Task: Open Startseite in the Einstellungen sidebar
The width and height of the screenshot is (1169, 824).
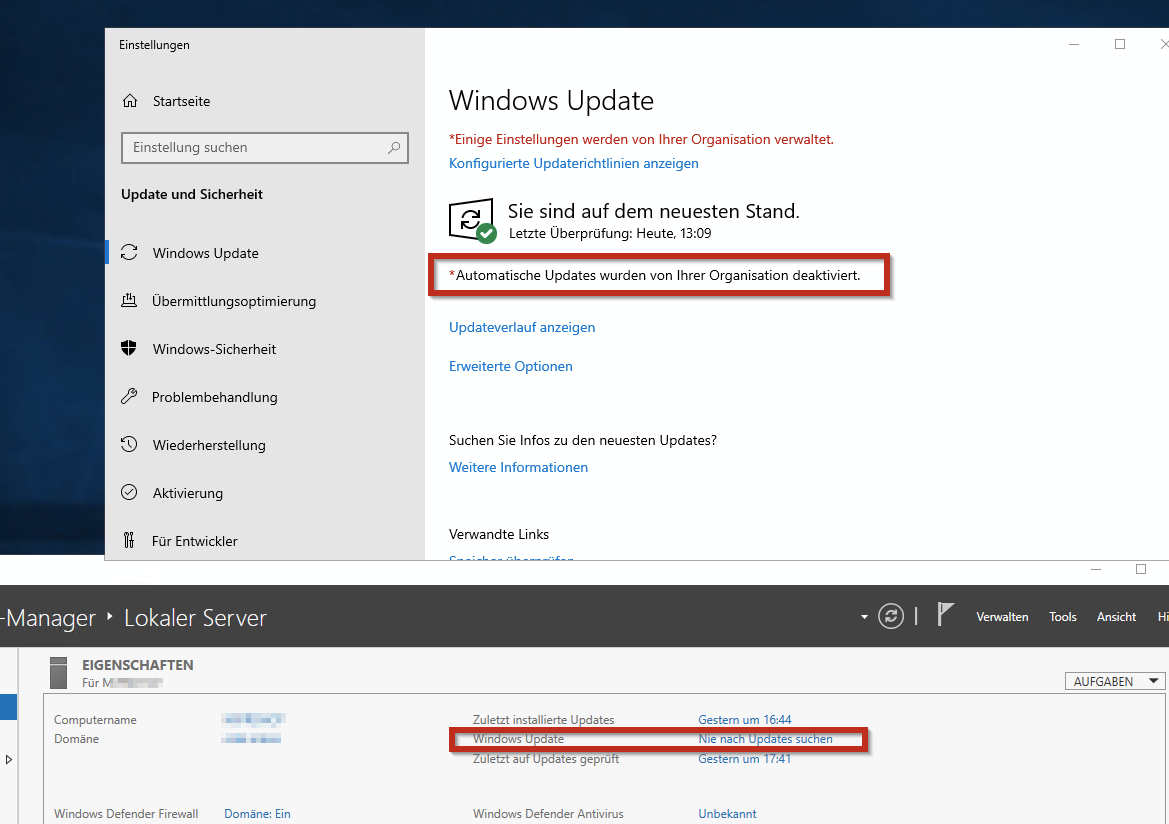Action: 181,101
